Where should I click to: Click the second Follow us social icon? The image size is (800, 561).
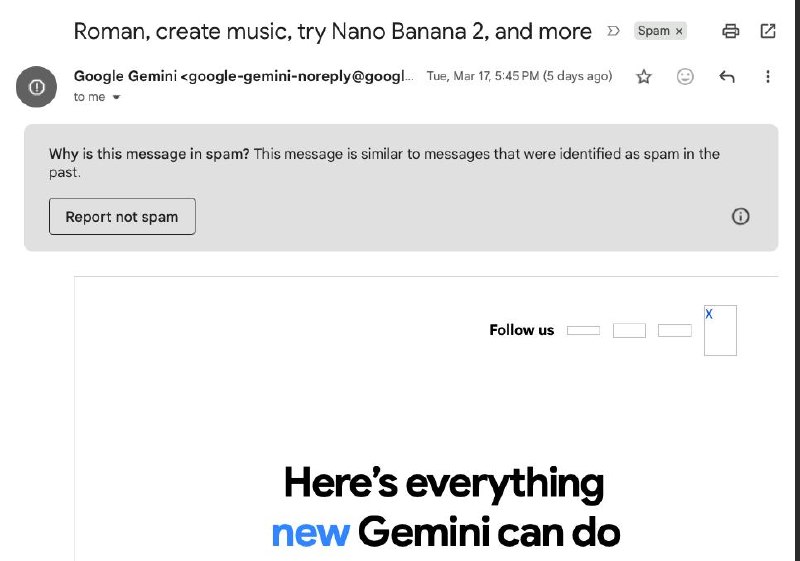[x=629, y=331]
